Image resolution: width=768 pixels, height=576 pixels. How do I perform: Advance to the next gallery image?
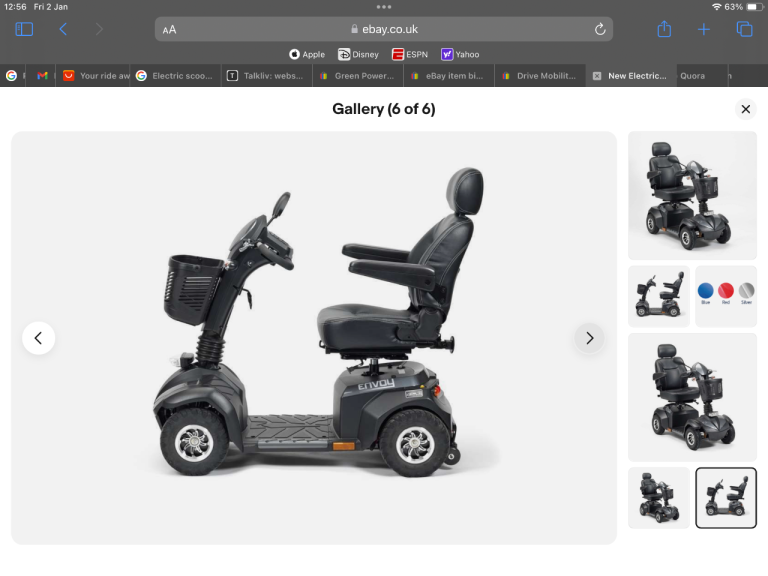tap(589, 338)
